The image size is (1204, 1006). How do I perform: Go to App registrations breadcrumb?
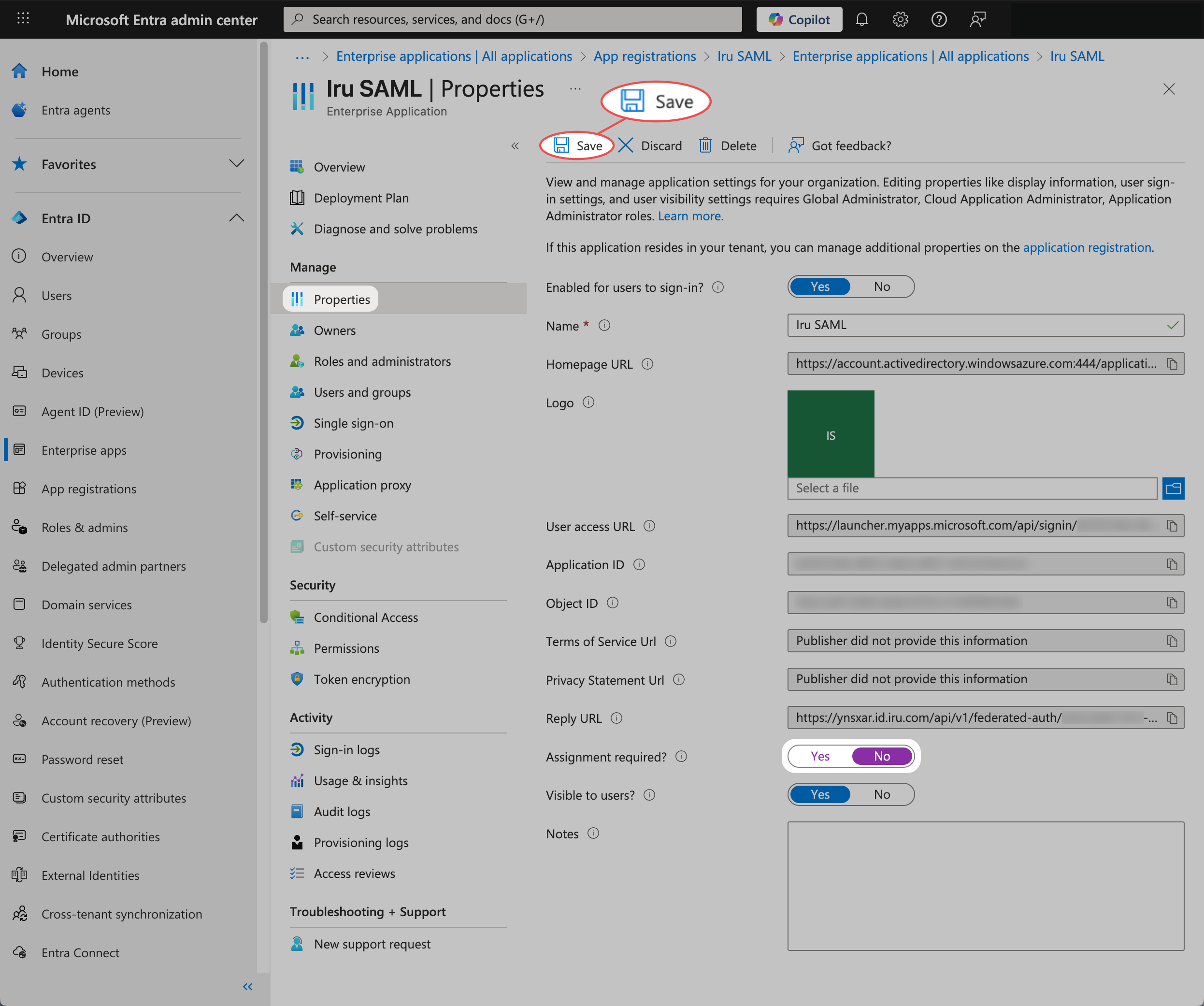click(645, 56)
